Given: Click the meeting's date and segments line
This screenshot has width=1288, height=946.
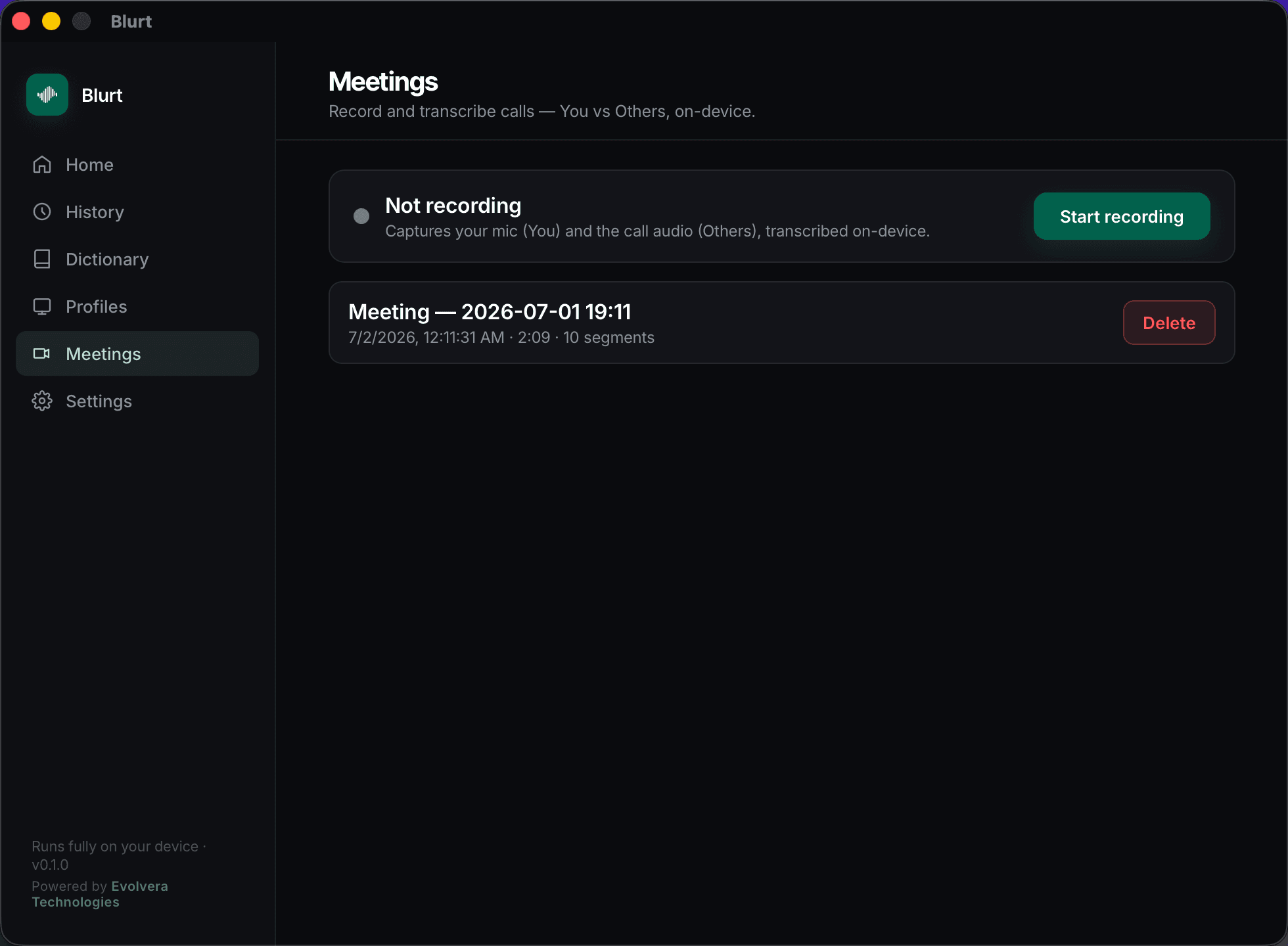Looking at the screenshot, I should coord(501,338).
